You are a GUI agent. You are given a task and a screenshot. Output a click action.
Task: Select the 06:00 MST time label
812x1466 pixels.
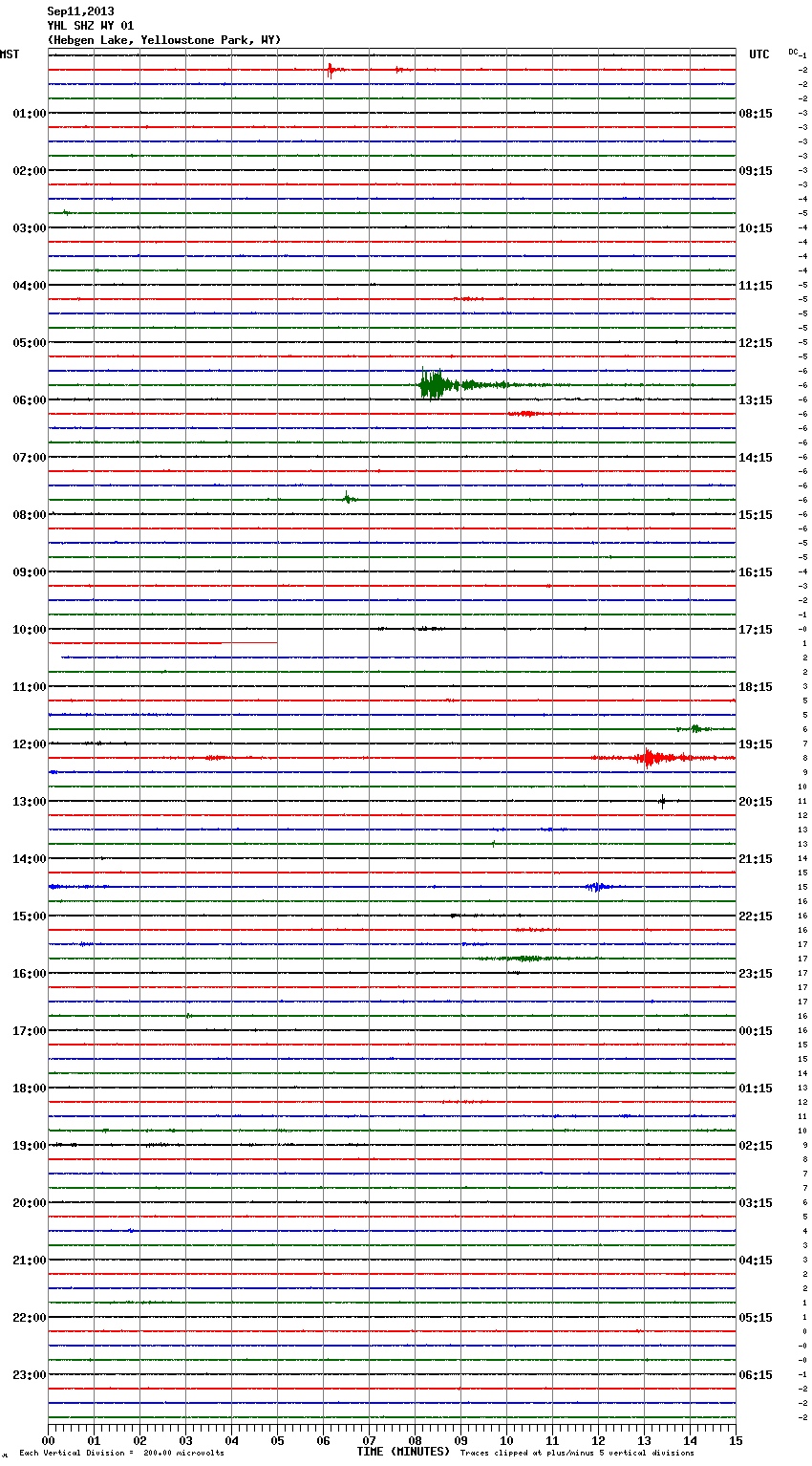tap(29, 400)
